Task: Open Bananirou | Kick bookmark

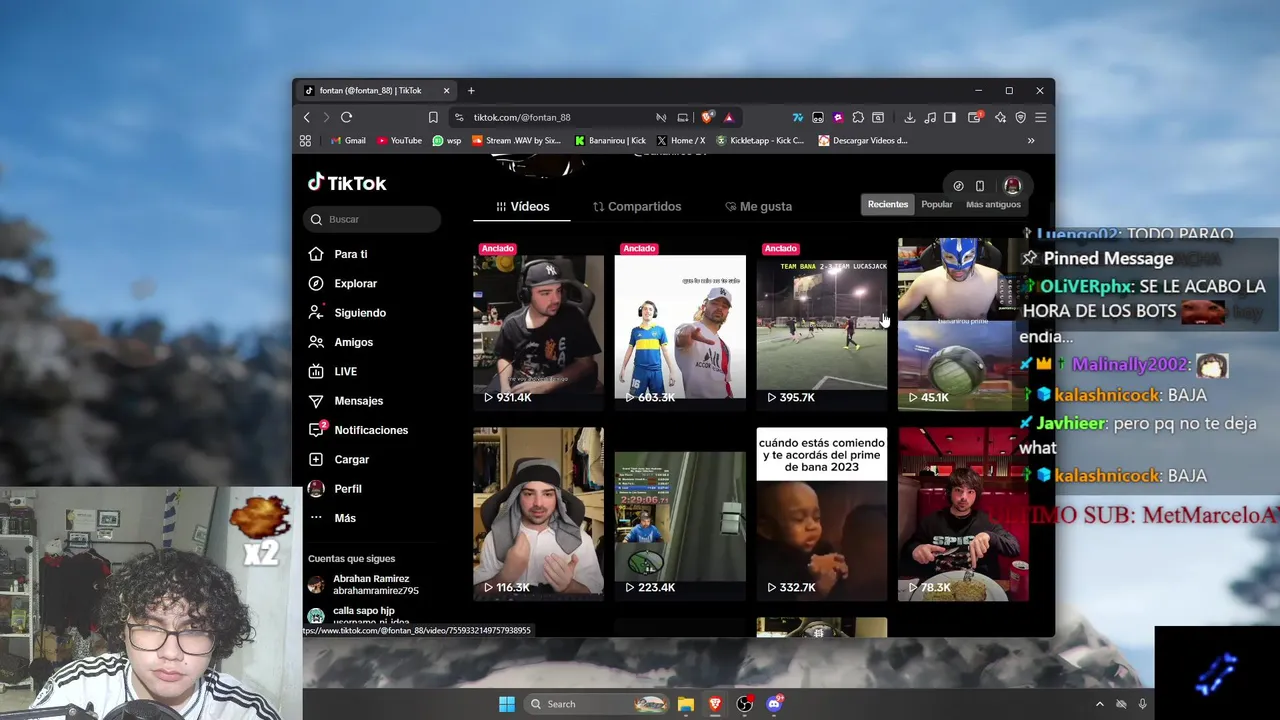Action: coord(610,141)
